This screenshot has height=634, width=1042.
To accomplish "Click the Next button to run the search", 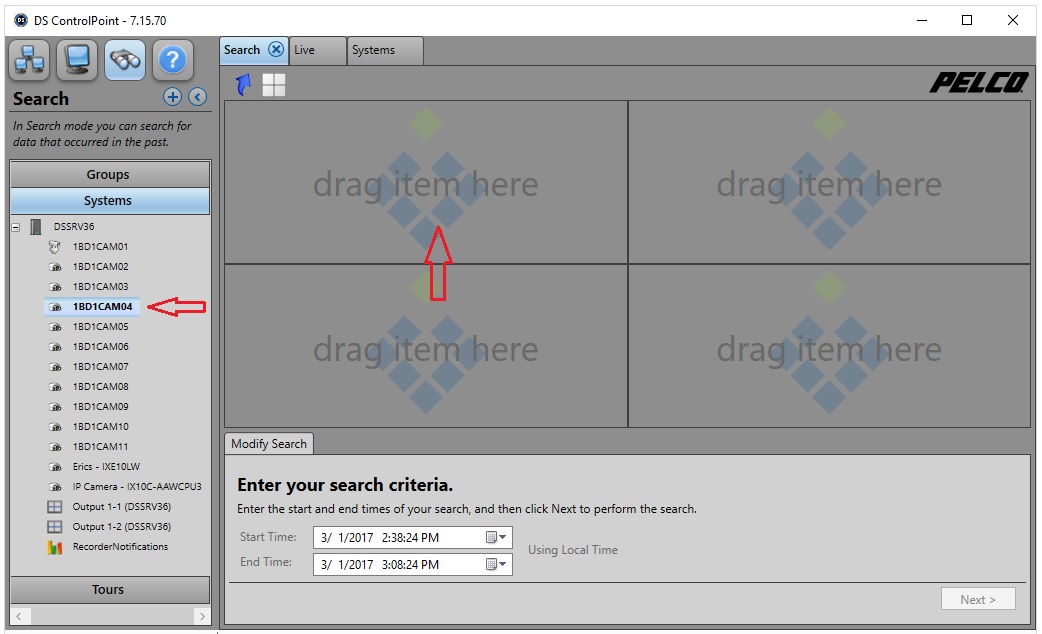I will (978, 598).
